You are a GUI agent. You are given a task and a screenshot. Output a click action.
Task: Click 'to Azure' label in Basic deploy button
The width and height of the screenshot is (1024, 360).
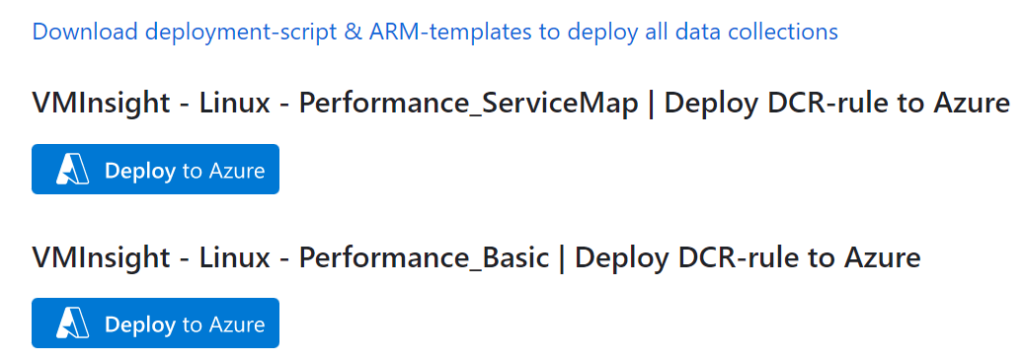224,325
